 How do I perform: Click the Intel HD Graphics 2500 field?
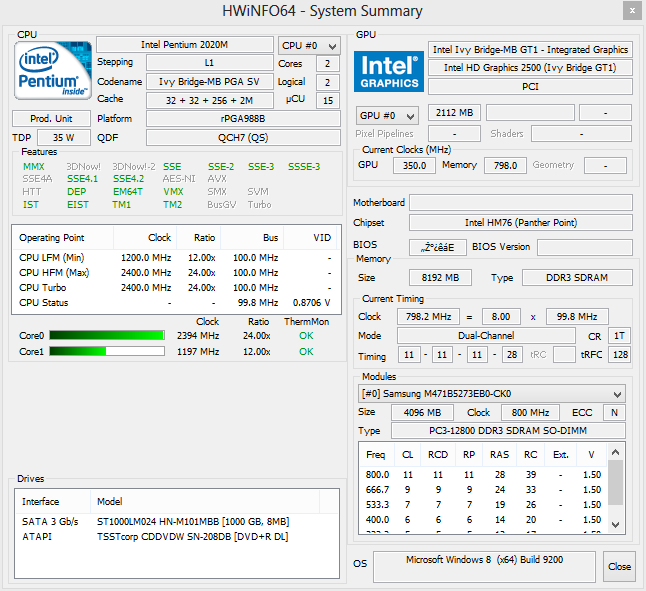(530, 68)
